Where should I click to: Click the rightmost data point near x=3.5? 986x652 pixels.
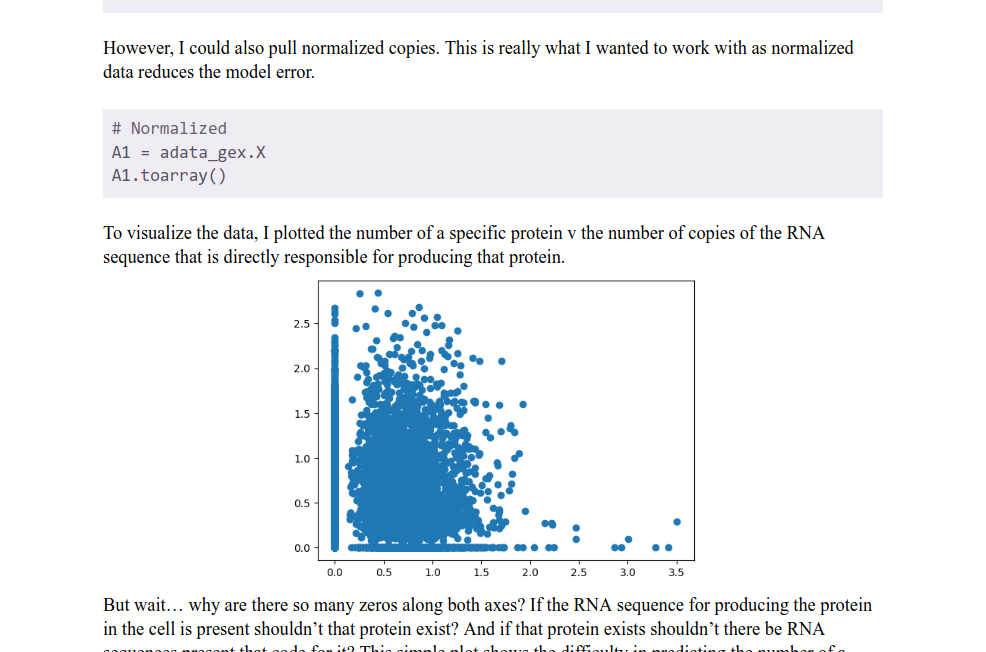677,522
